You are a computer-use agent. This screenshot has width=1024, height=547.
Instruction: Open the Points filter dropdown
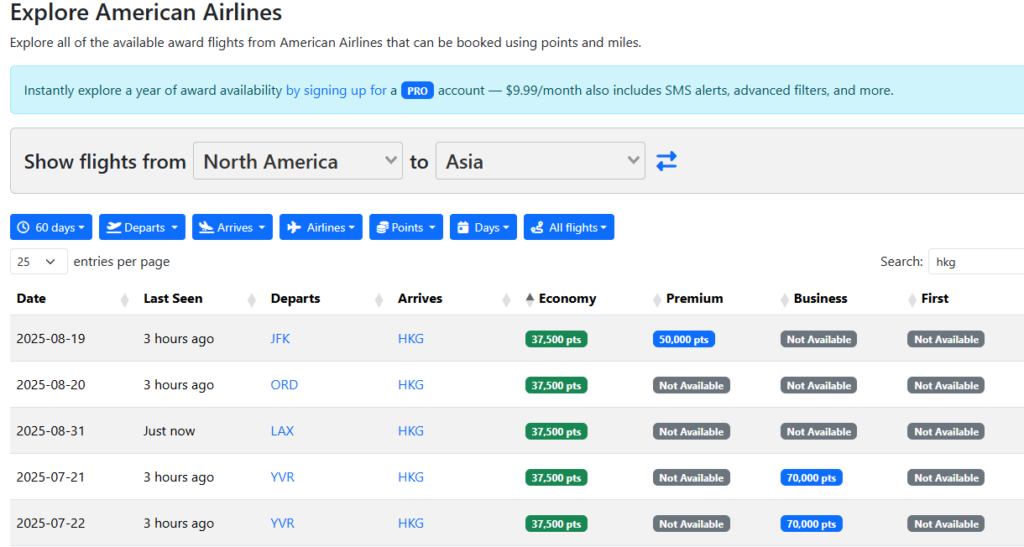pos(406,227)
